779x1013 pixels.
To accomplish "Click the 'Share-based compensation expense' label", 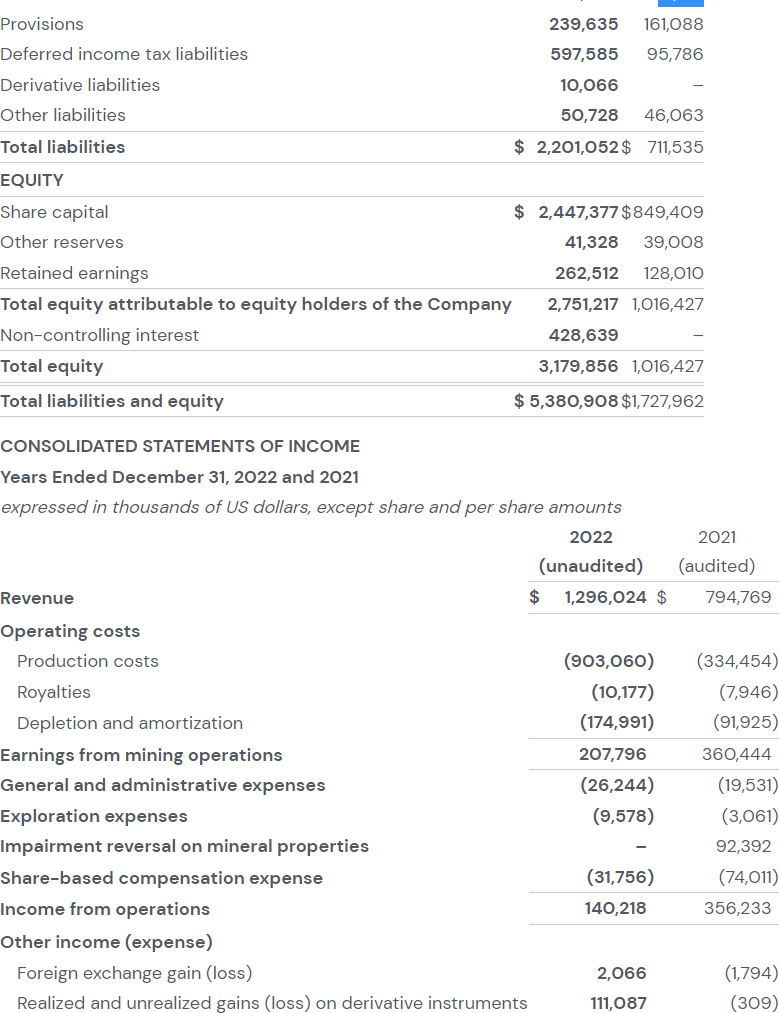I will tap(161, 878).
